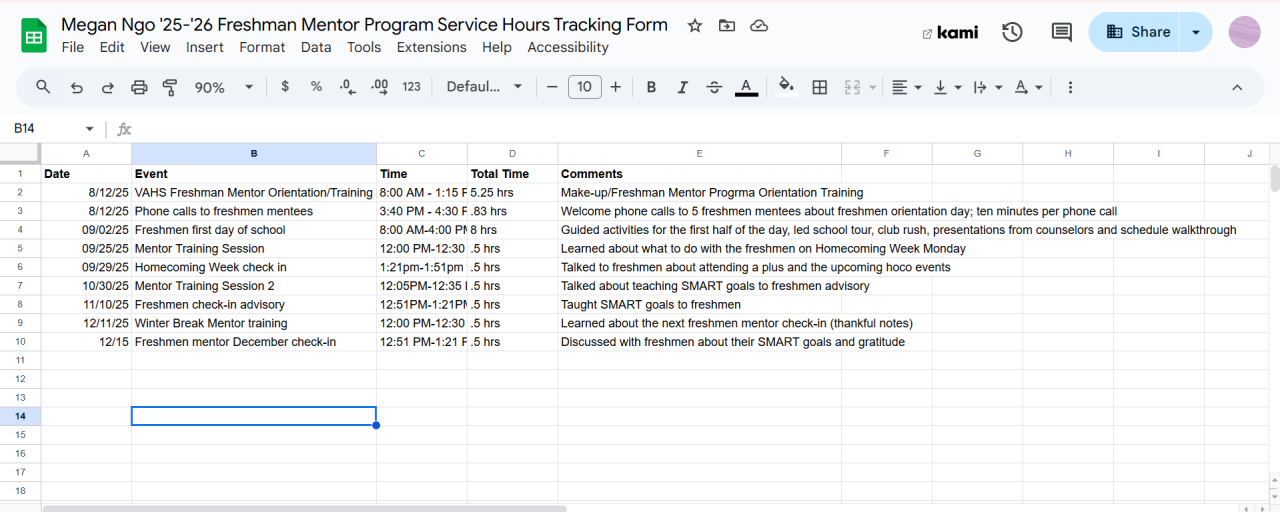Viewport: 1280px width, 512px height.
Task: Format as currency
Action: [x=285, y=87]
